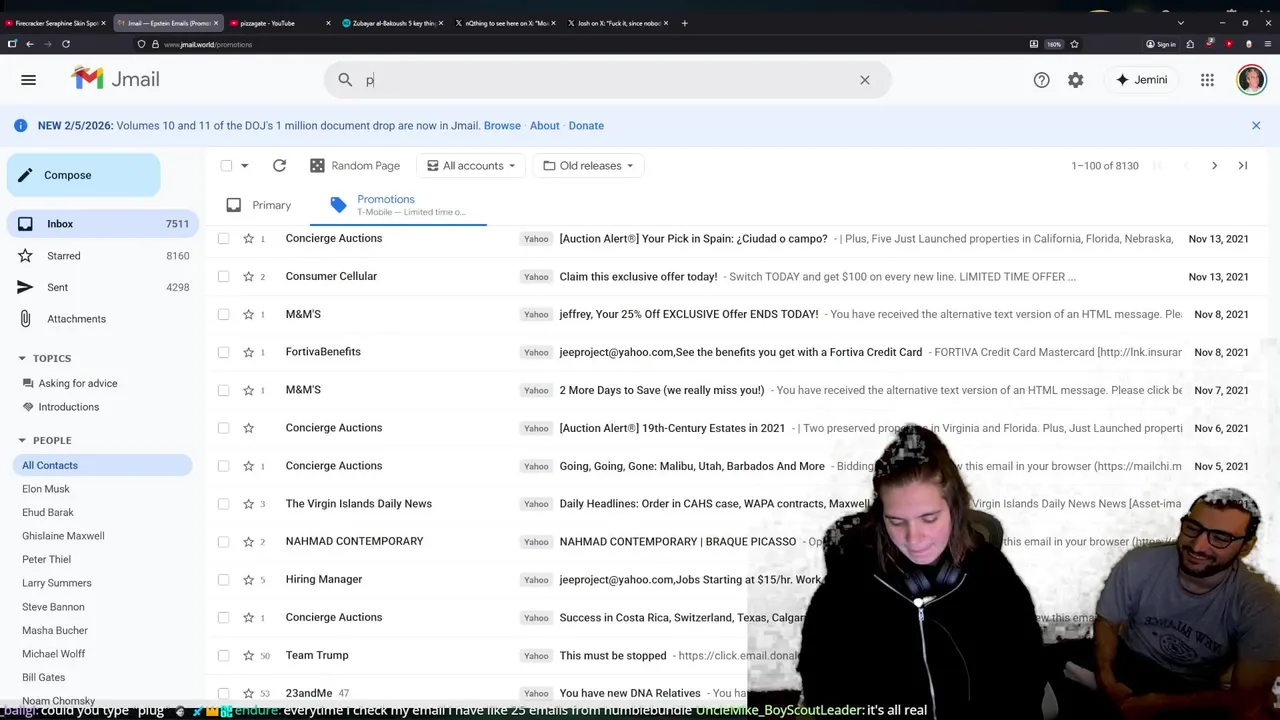Jump to last page of emails
This screenshot has width=1280, height=720.
(1243, 166)
